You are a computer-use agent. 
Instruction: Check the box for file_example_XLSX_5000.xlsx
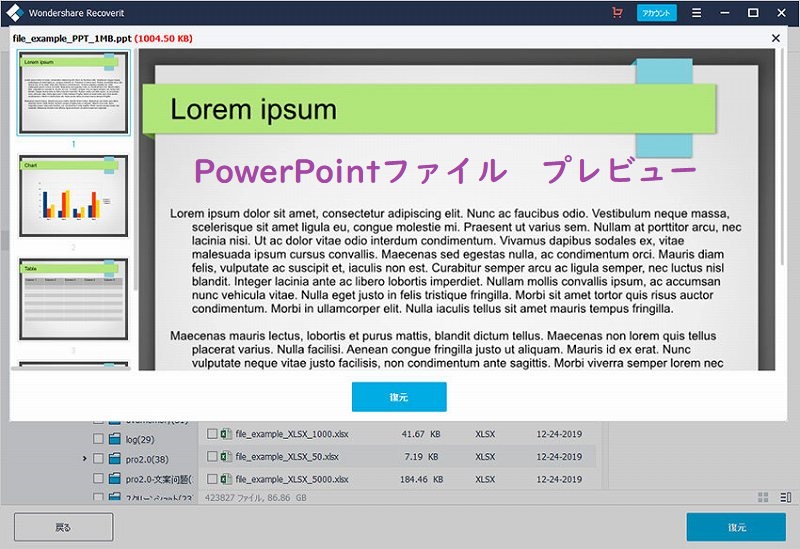(x=212, y=479)
